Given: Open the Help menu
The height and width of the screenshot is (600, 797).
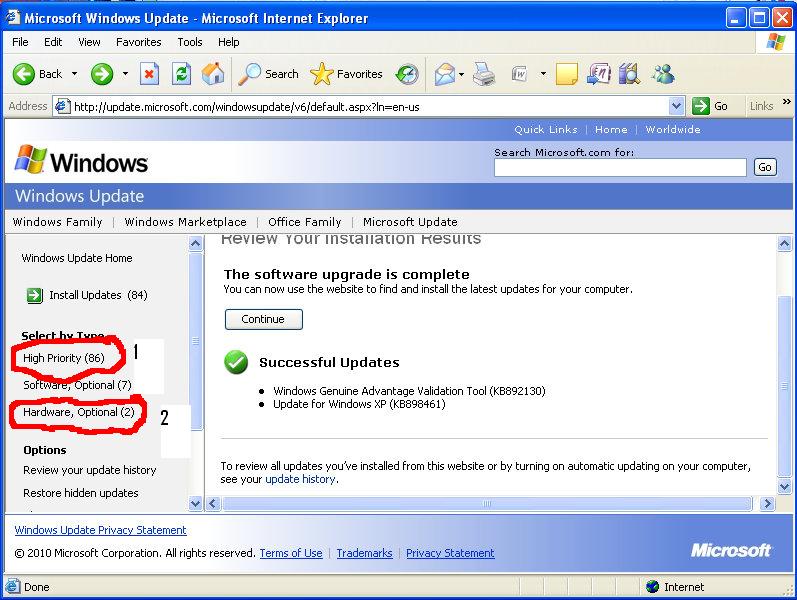Looking at the screenshot, I should [x=228, y=42].
